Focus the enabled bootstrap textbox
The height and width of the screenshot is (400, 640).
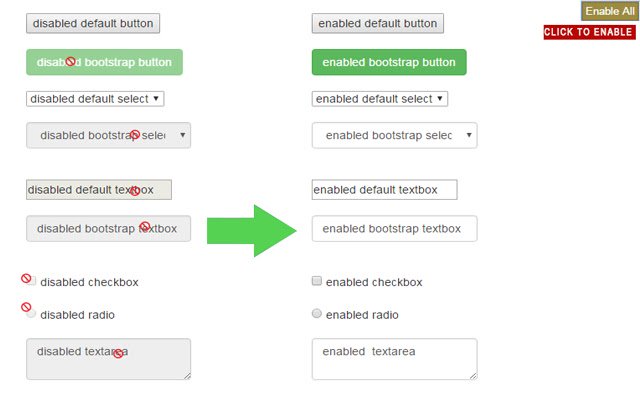(x=395, y=229)
